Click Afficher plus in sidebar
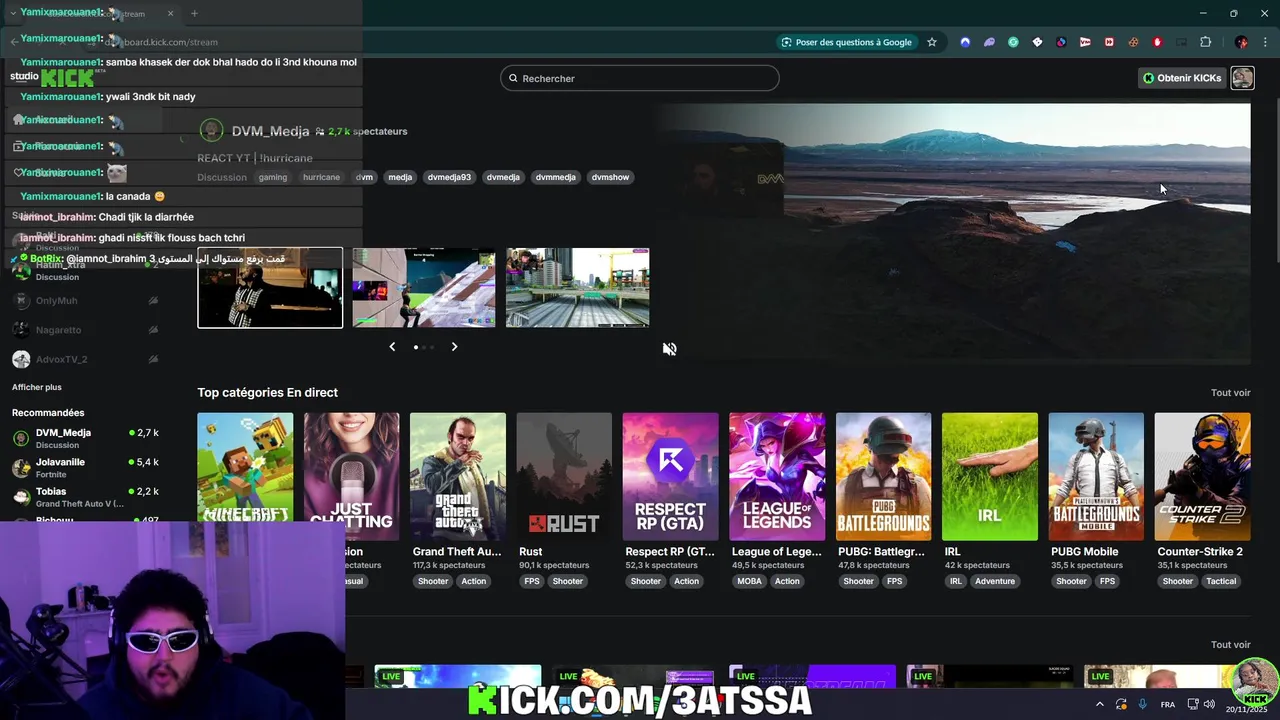The height and width of the screenshot is (720, 1280). point(37,387)
